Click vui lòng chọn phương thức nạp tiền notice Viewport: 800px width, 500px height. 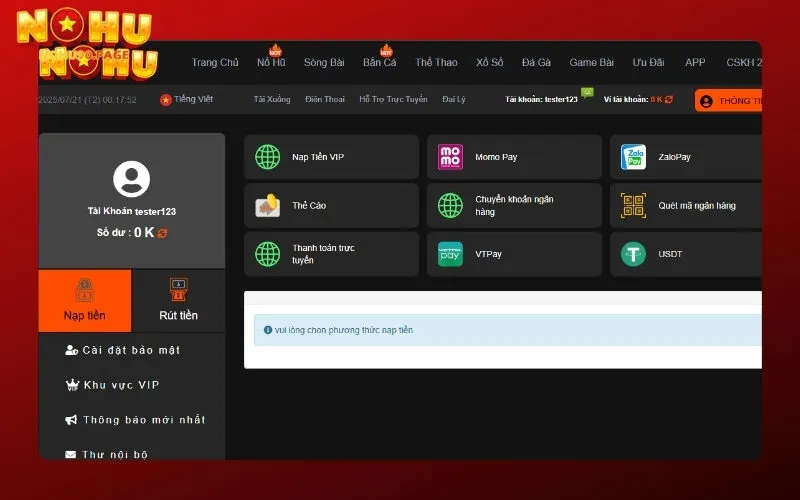(x=344, y=330)
